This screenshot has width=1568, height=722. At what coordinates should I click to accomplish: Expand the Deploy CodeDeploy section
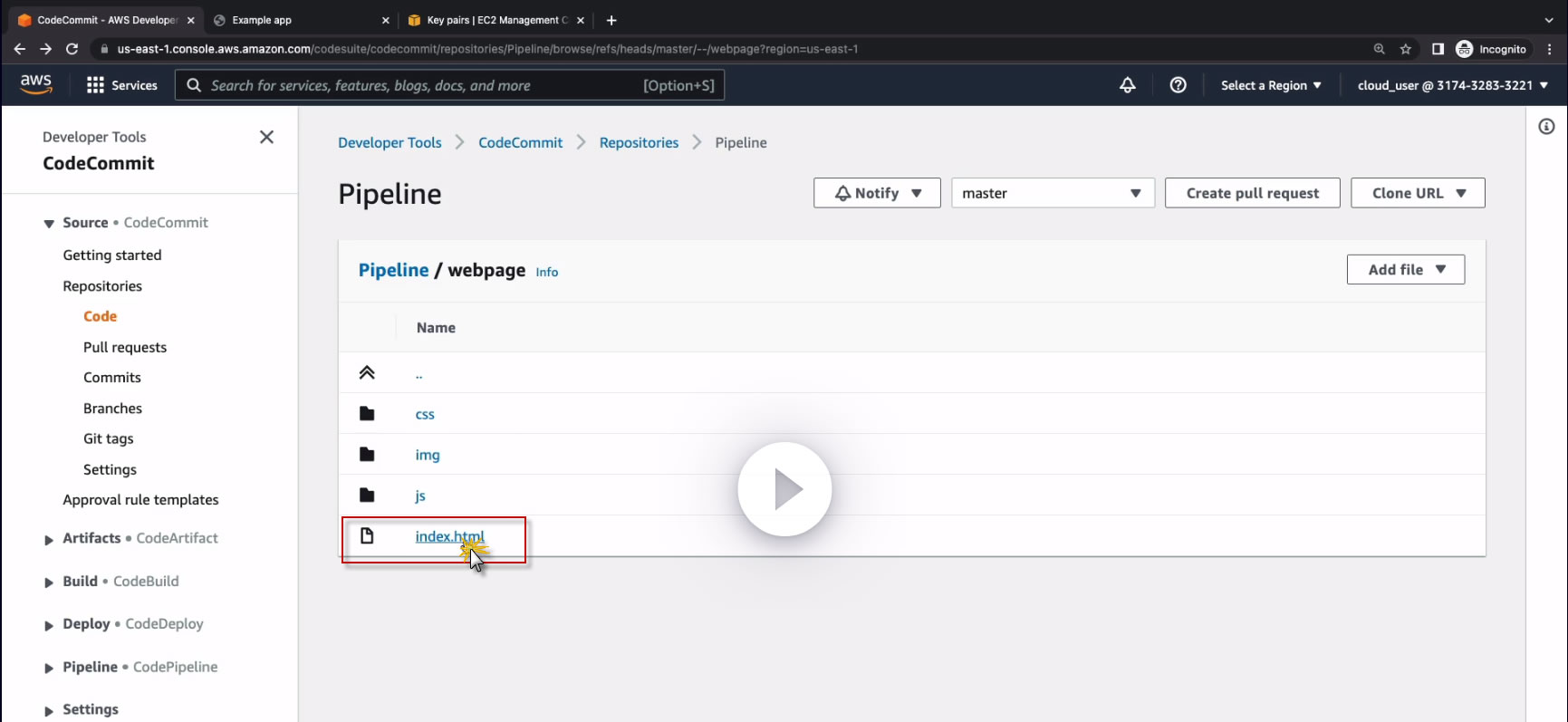(x=49, y=625)
